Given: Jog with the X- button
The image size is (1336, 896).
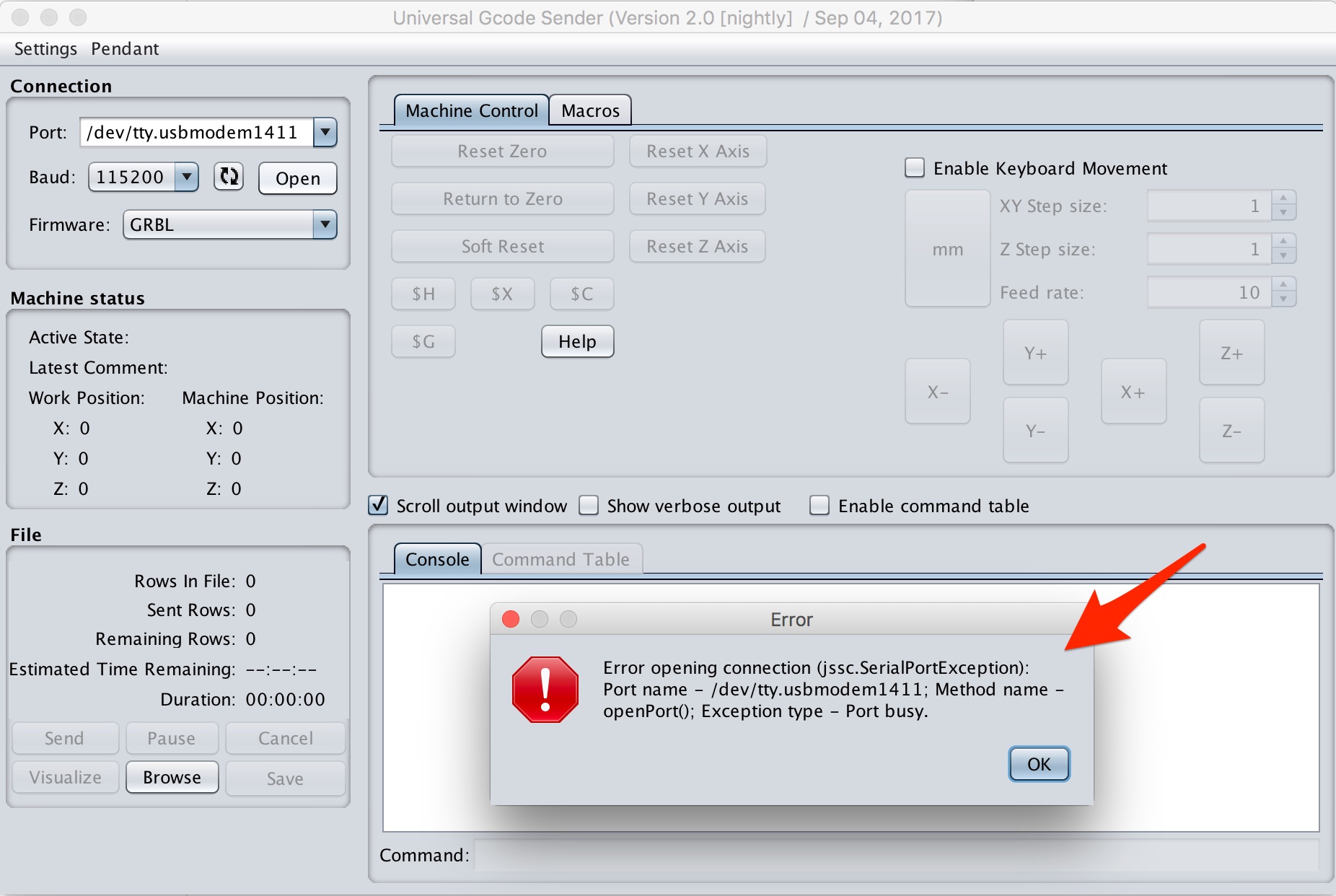Looking at the screenshot, I should click(937, 392).
